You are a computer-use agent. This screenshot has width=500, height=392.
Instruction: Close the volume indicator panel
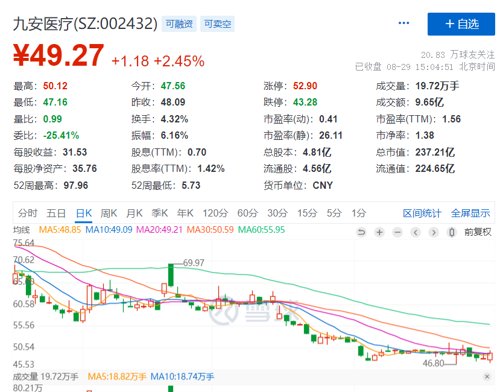487,377
